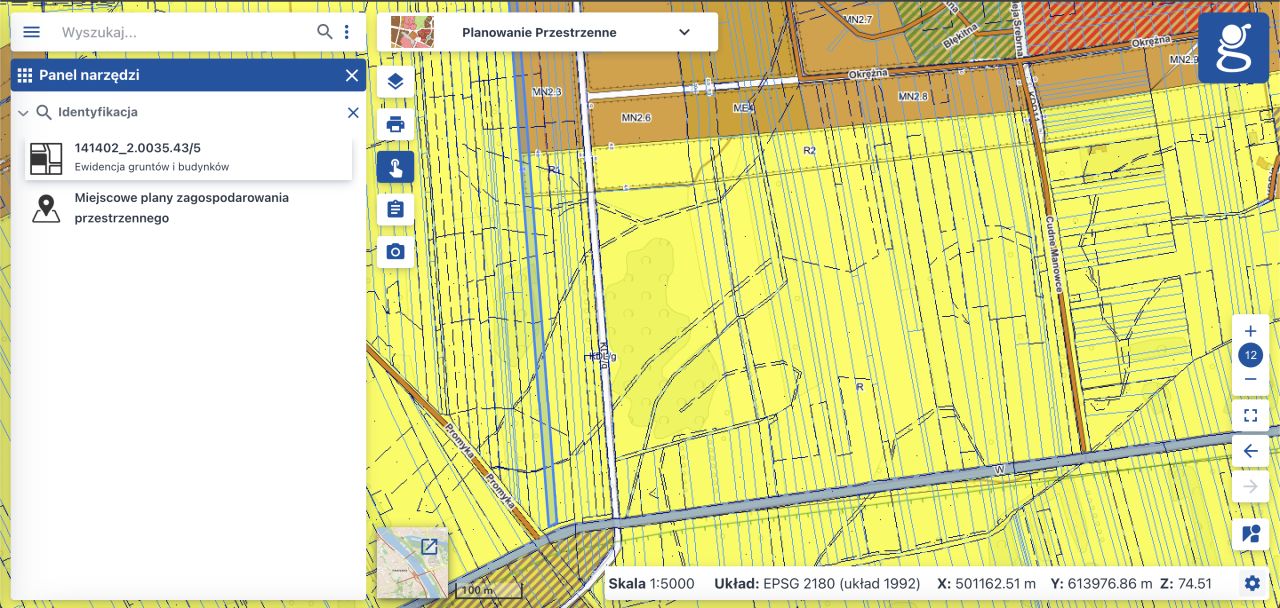1280x608 pixels.
Task: Open Miejscowe plany zagospodarowania przestrzennego result
Action: point(188,208)
